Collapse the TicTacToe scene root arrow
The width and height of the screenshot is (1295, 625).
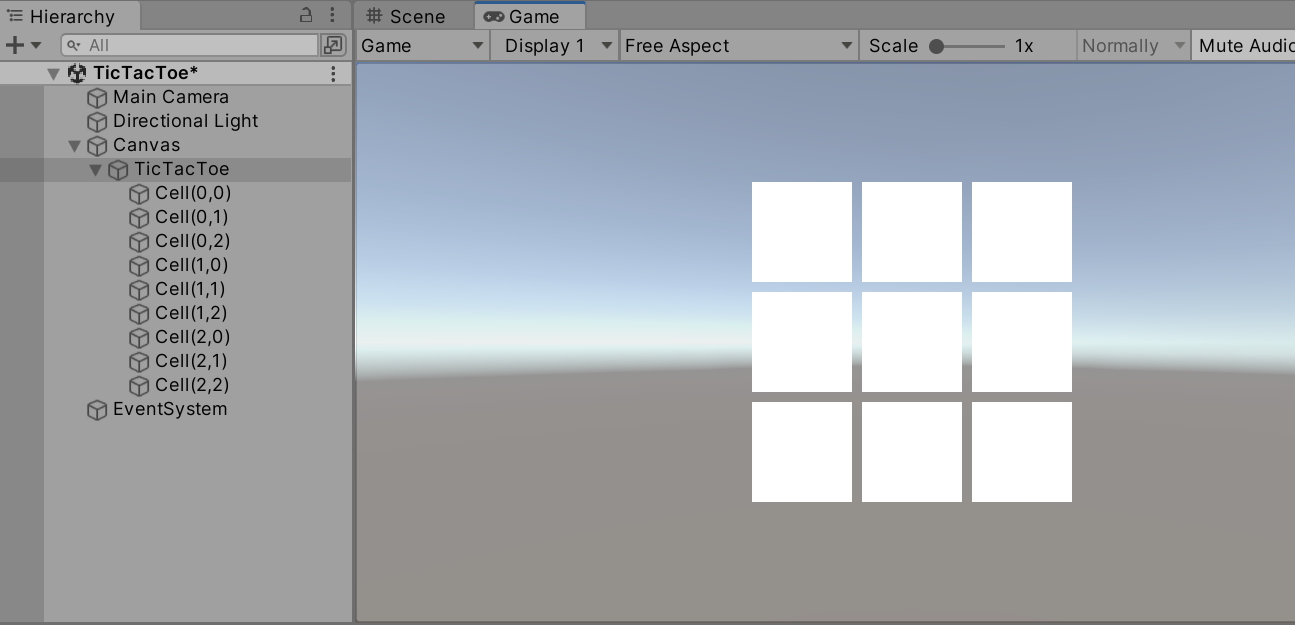(x=54, y=74)
